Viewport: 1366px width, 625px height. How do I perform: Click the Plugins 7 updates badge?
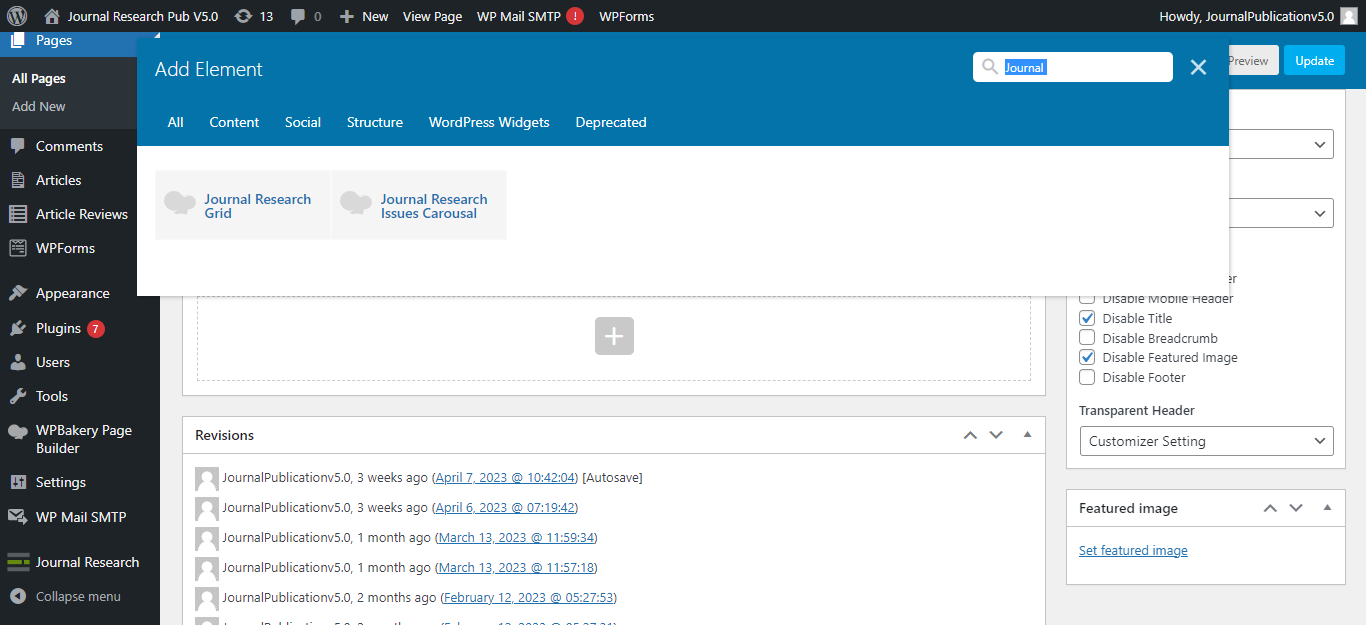pos(96,328)
